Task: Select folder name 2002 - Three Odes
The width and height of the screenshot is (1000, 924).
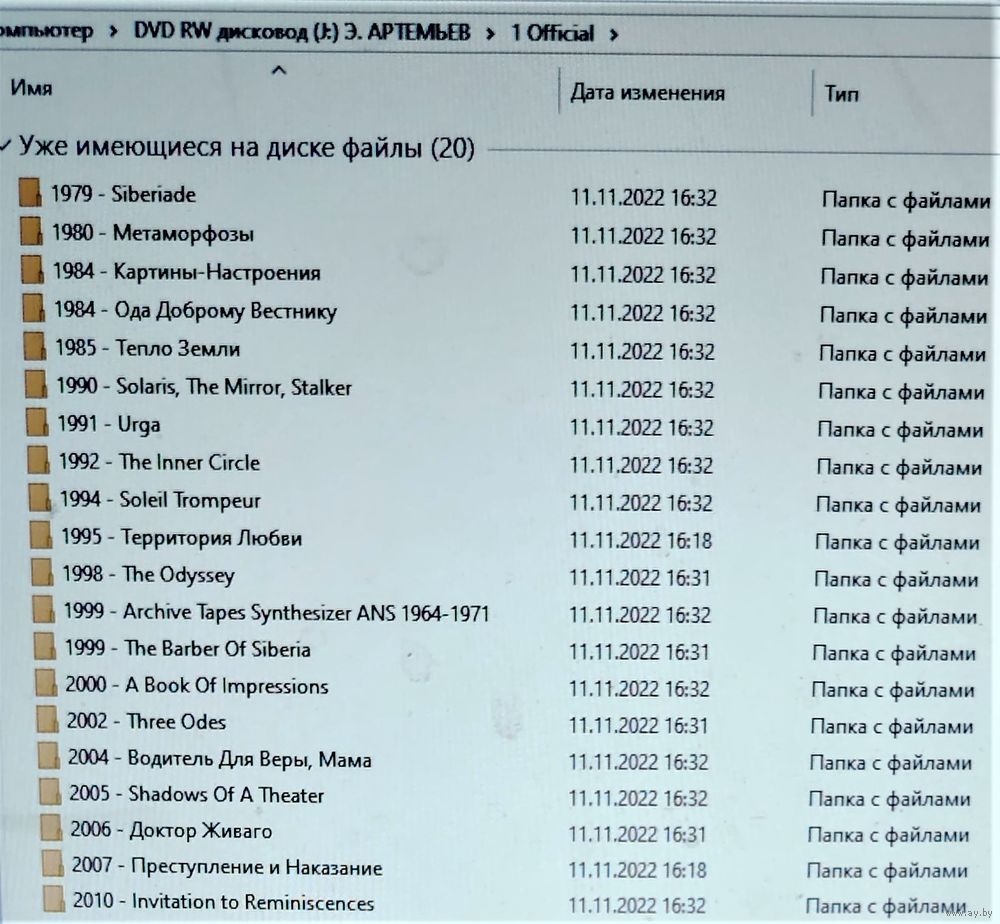Action: [147, 722]
